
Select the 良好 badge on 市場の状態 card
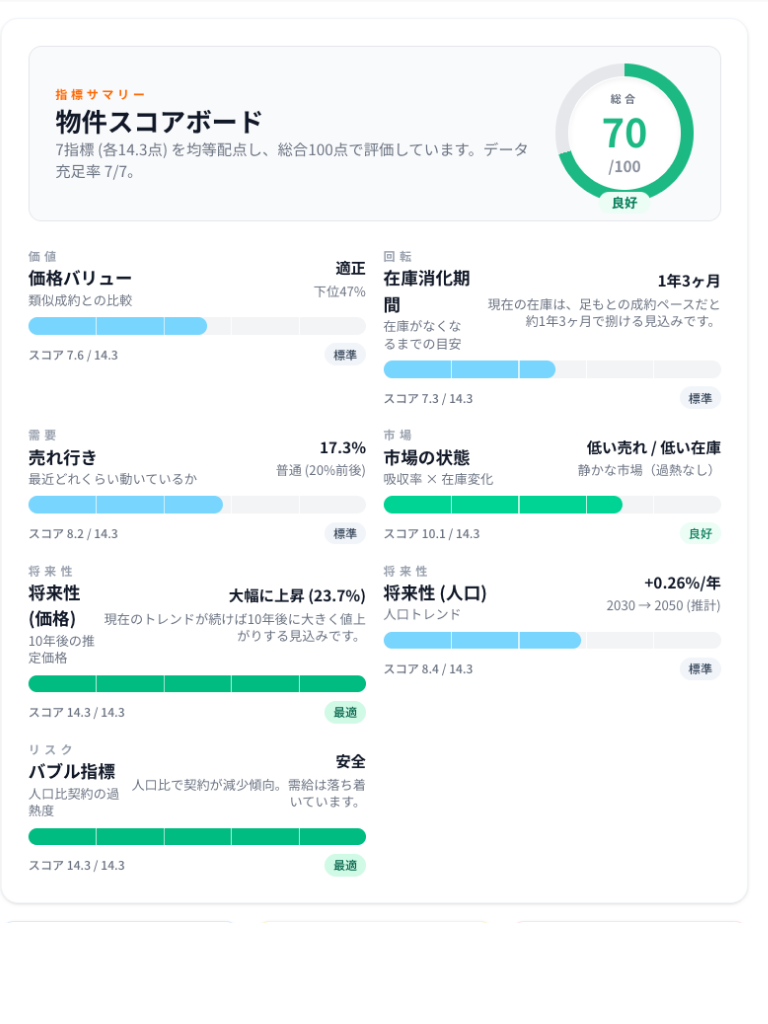click(x=700, y=533)
